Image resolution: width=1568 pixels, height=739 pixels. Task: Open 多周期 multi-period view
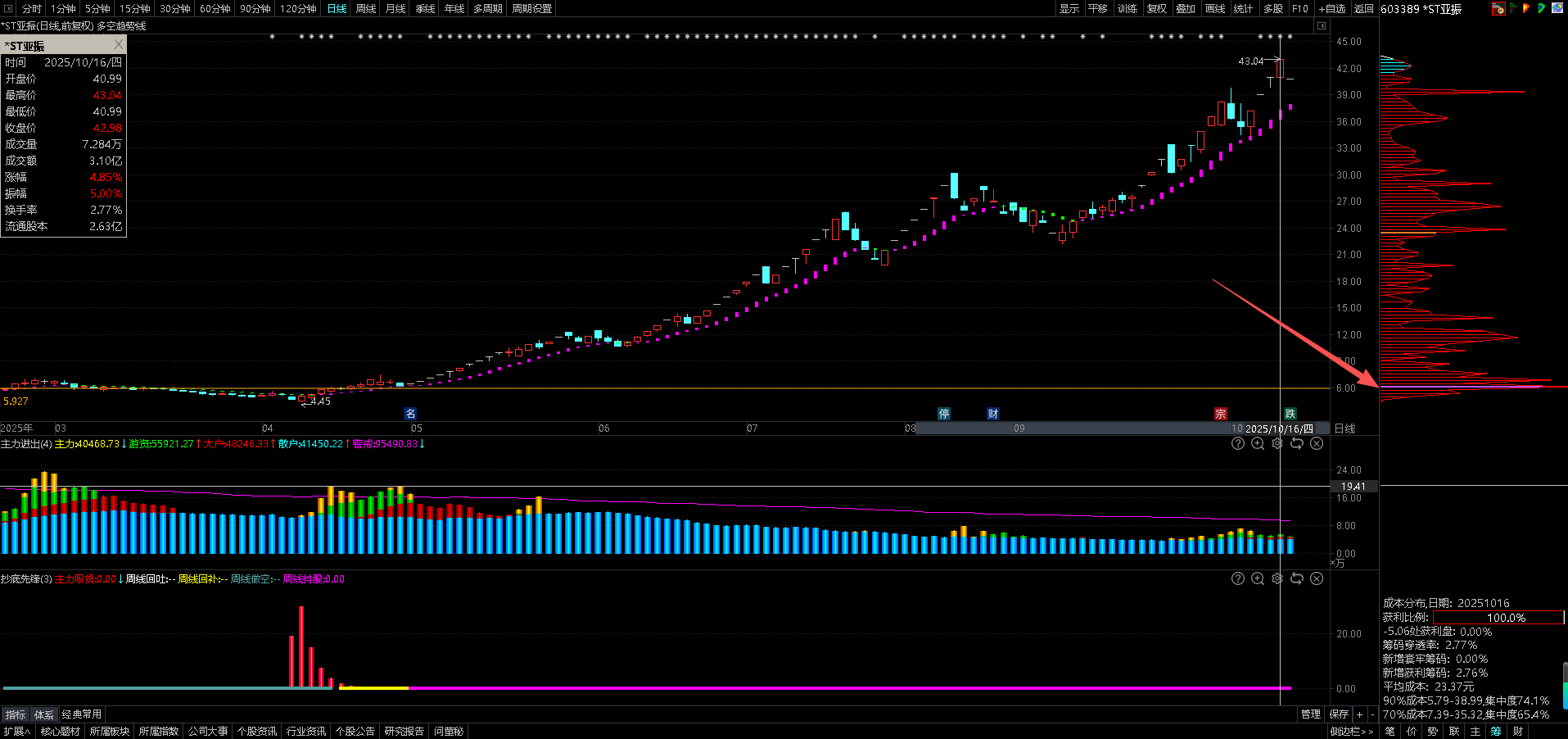point(488,8)
